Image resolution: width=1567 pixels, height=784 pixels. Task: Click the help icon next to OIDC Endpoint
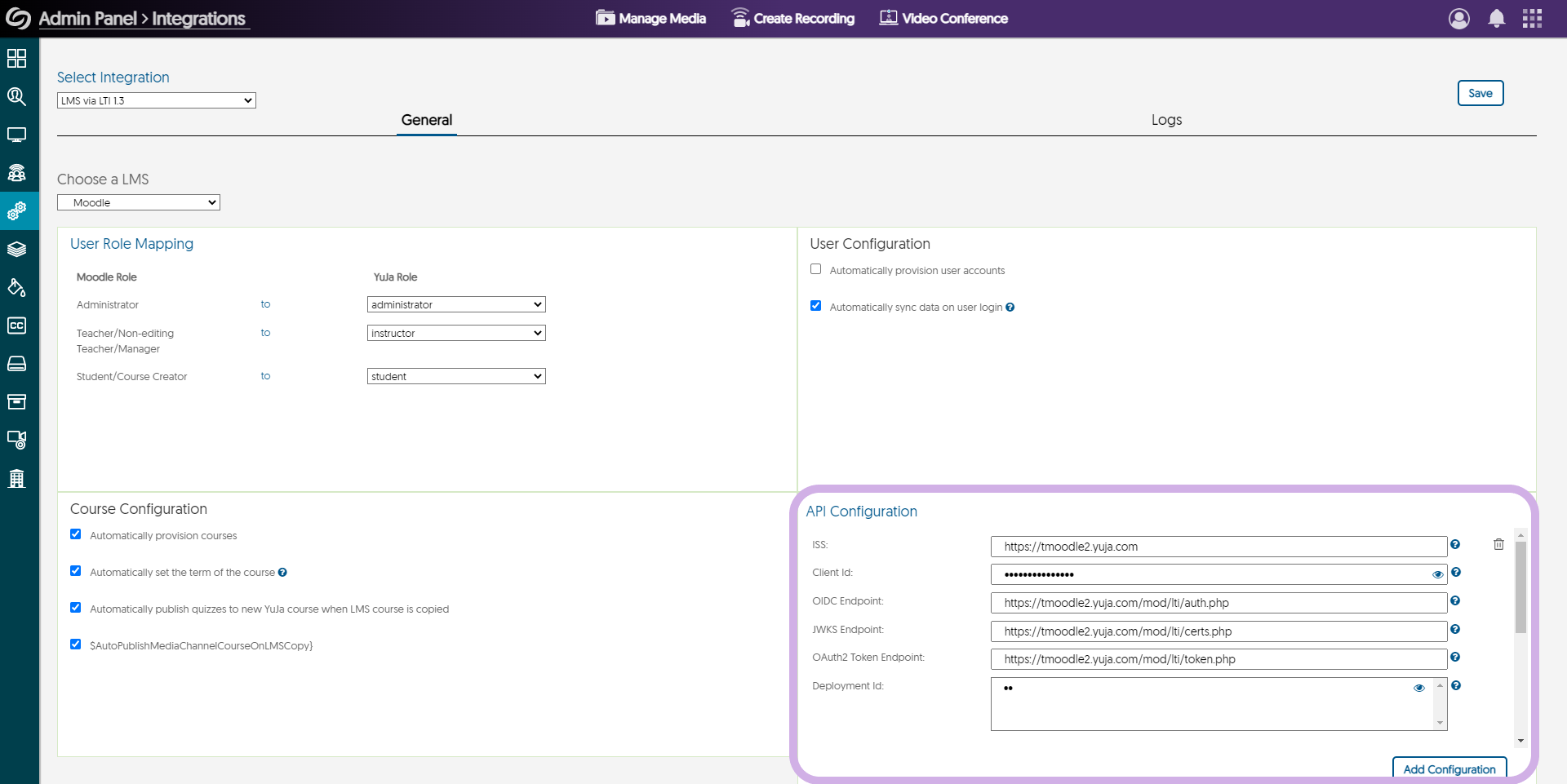[x=1455, y=601]
